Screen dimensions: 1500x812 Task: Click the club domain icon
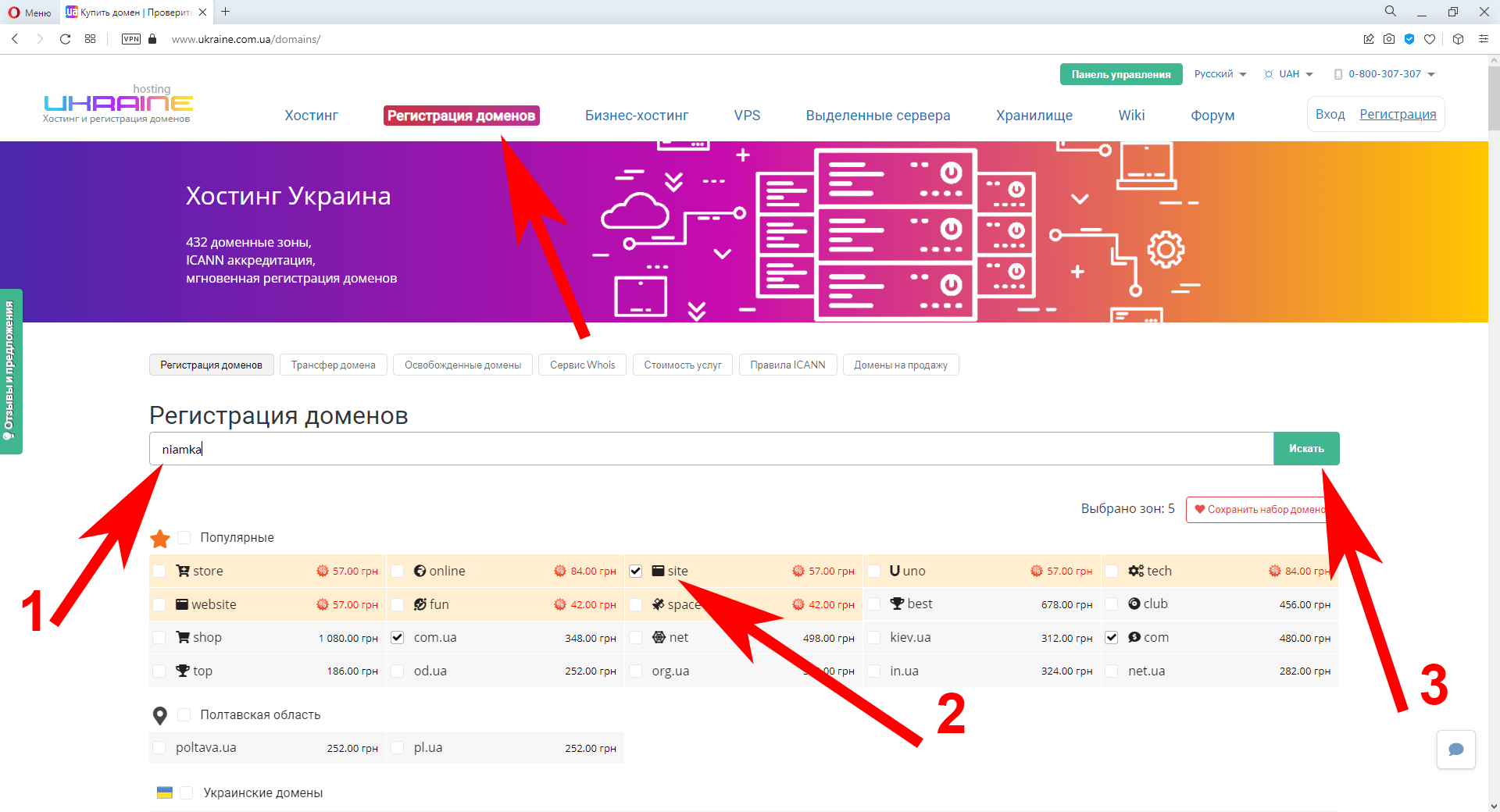coord(1134,604)
